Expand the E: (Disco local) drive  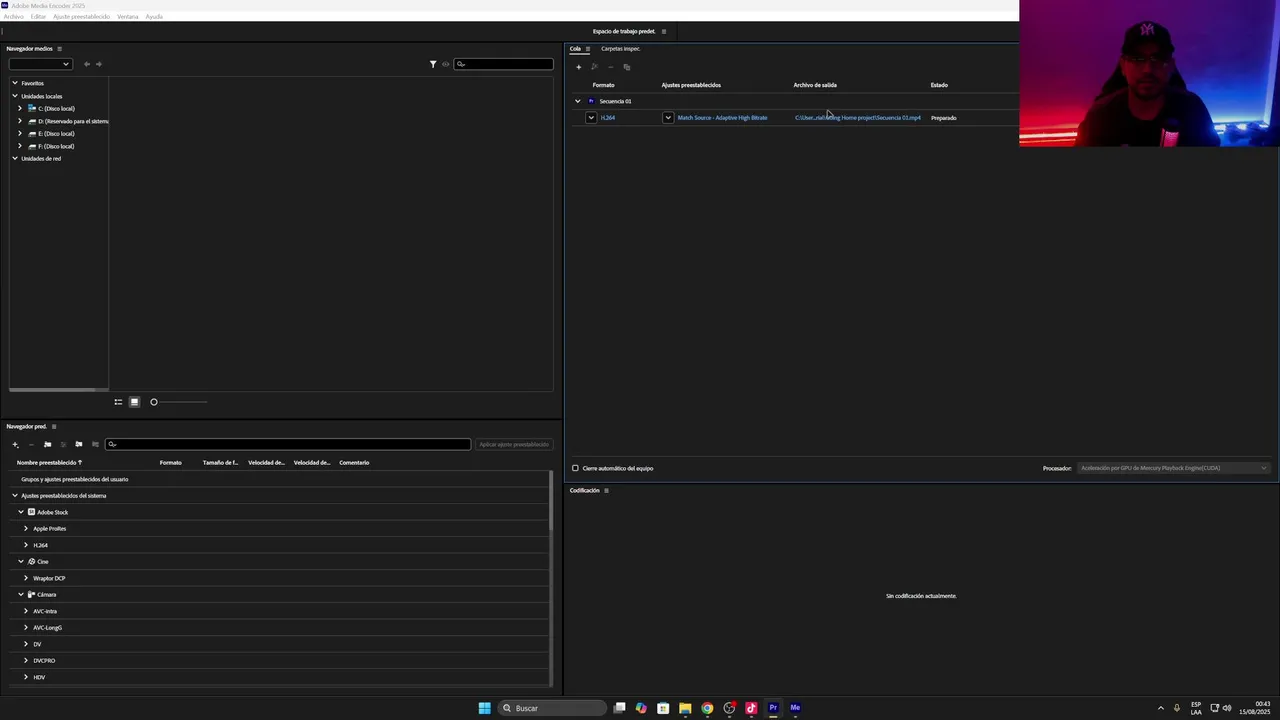(20, 133)
